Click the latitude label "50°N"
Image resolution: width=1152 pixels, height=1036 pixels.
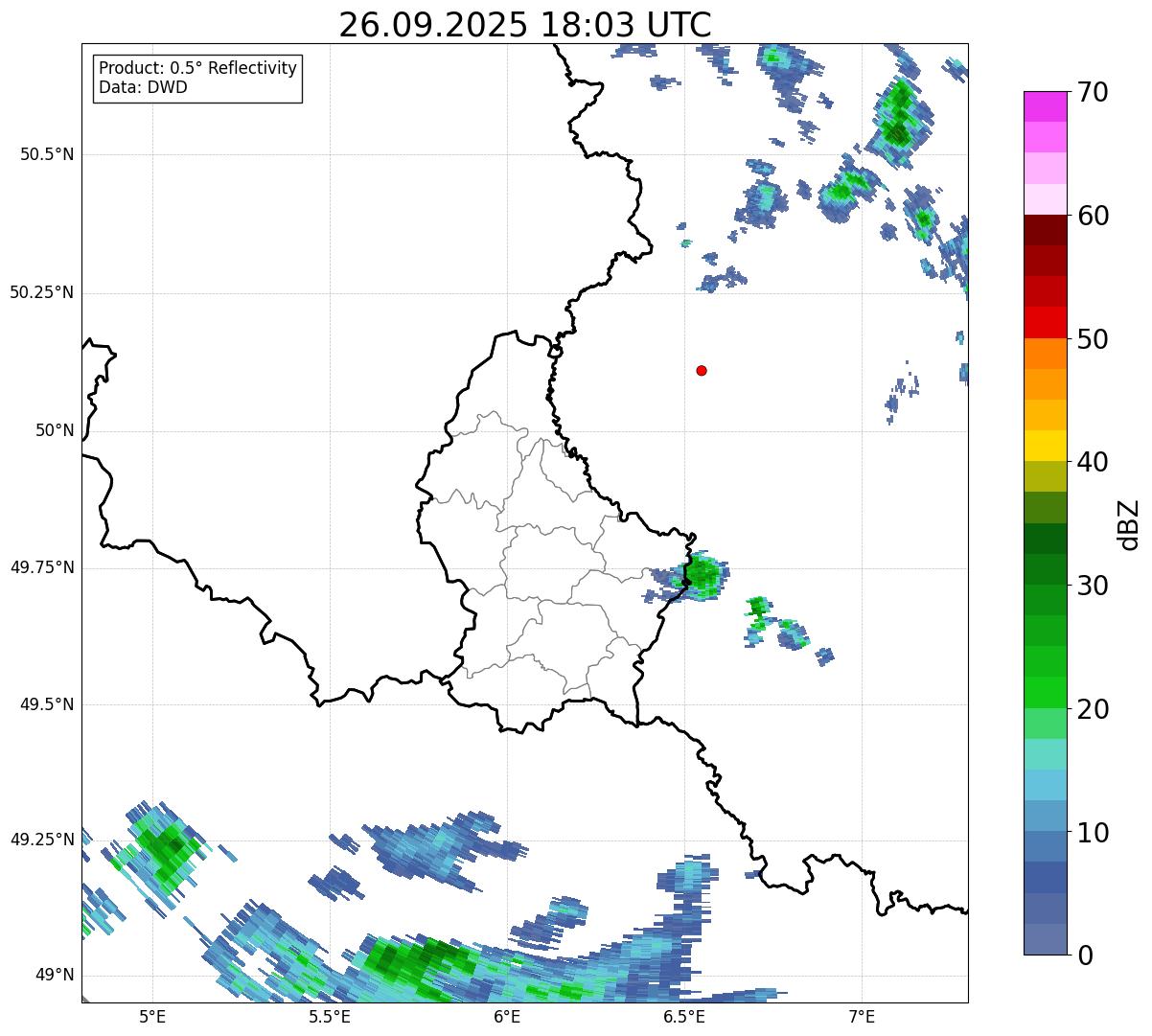pos(55,430)
